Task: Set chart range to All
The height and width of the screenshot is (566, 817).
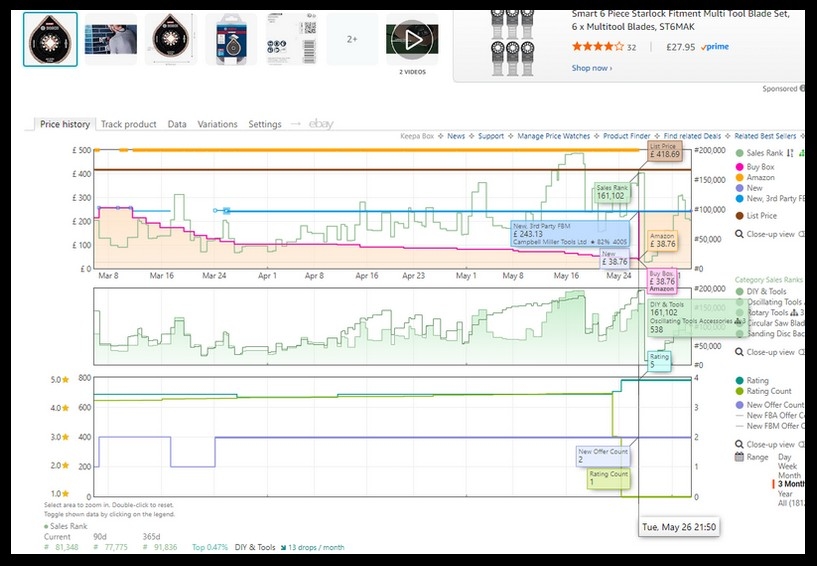Action: click(791, 503)
